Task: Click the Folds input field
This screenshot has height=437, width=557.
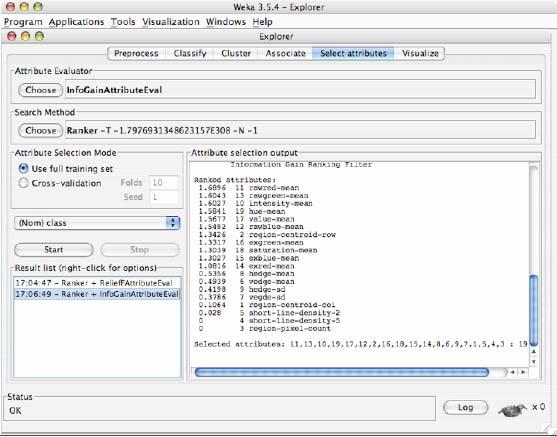Action: tap(164, 183)
